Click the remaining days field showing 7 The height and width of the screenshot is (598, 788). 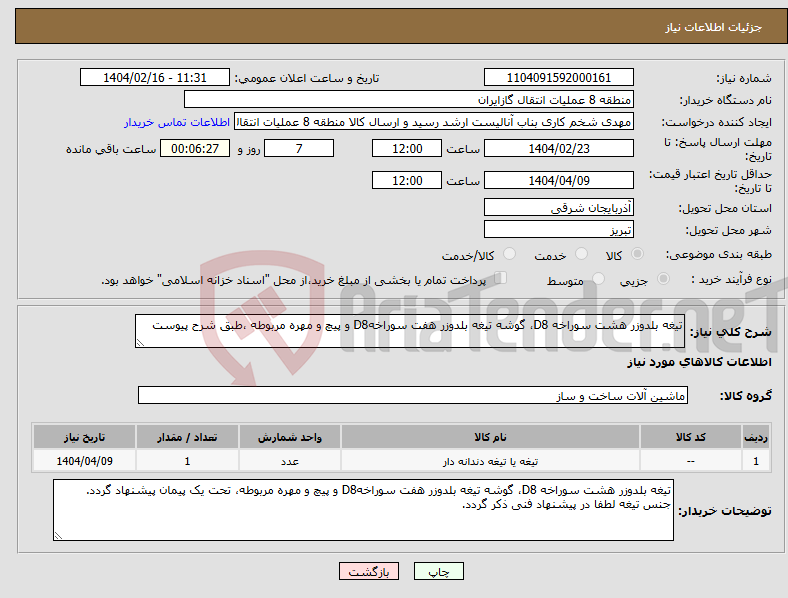tap(299, 148)
